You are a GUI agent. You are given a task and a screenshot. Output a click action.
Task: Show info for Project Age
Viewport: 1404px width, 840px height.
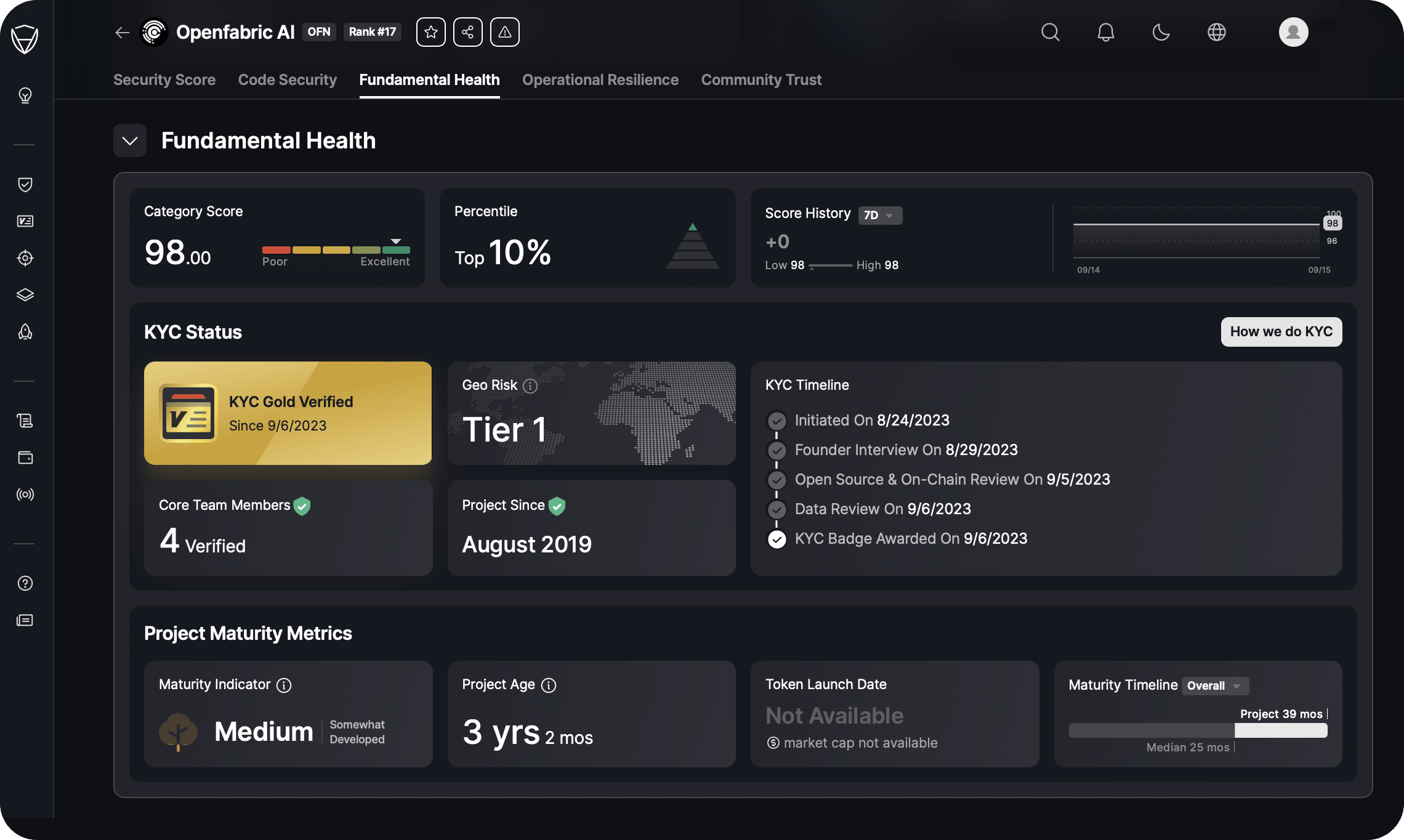[x=549, y=685]
